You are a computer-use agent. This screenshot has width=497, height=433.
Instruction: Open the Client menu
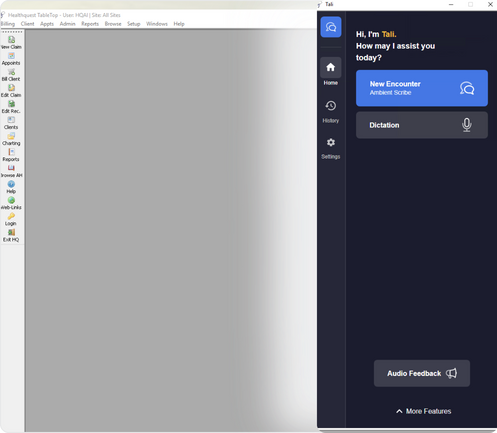tap(27, 24)
